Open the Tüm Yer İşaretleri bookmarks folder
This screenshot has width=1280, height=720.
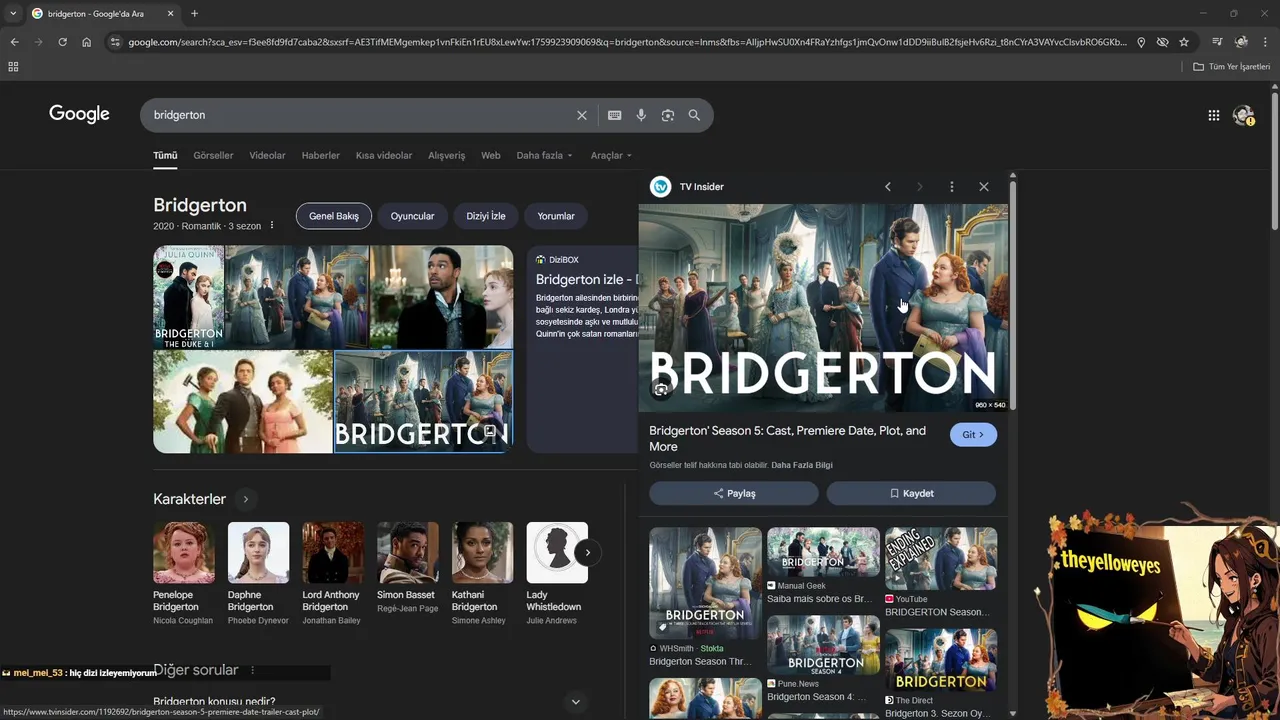pos(1232,67)
